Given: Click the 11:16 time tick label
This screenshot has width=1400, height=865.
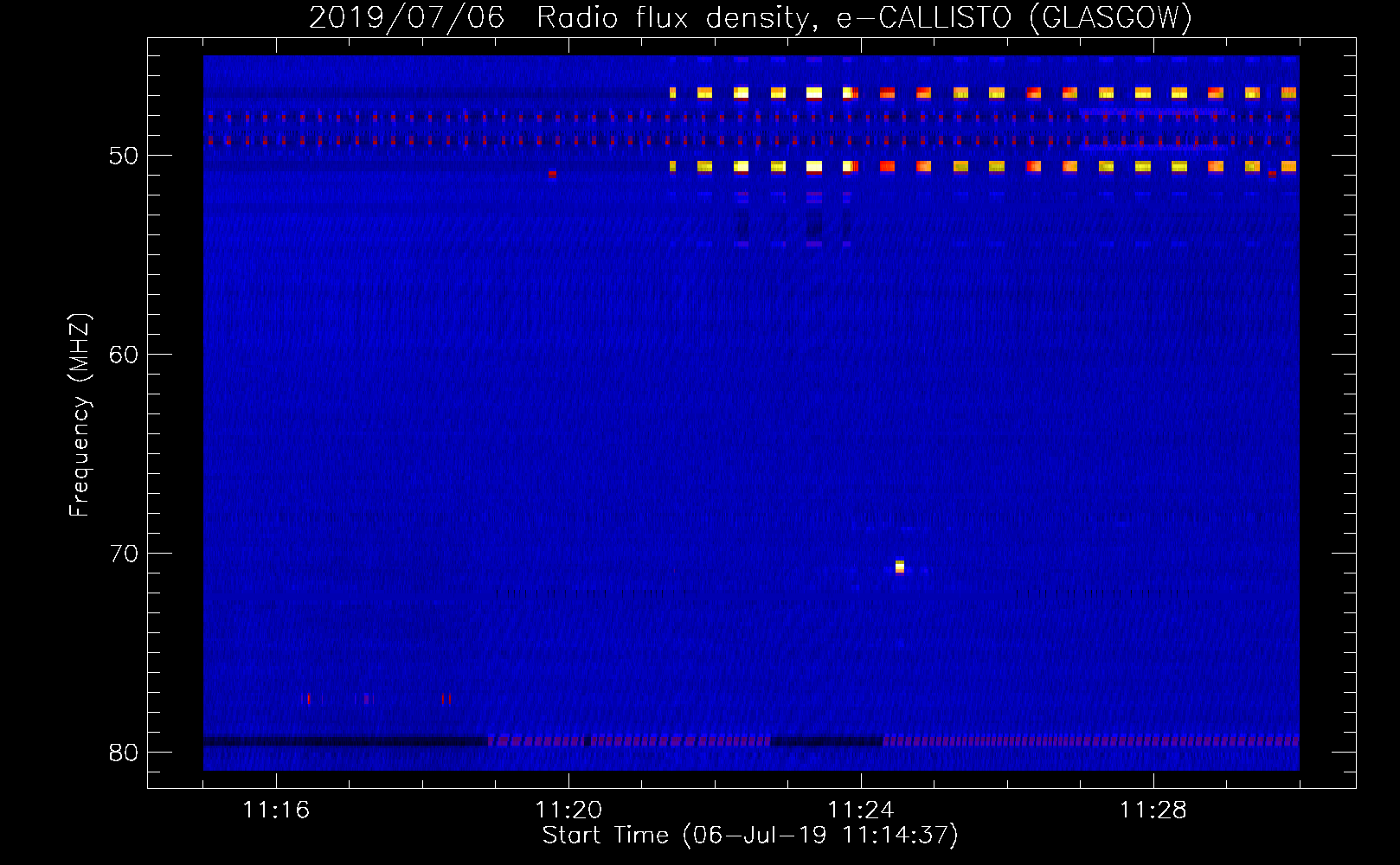Looking at the screenshot, I should [276, 811].
